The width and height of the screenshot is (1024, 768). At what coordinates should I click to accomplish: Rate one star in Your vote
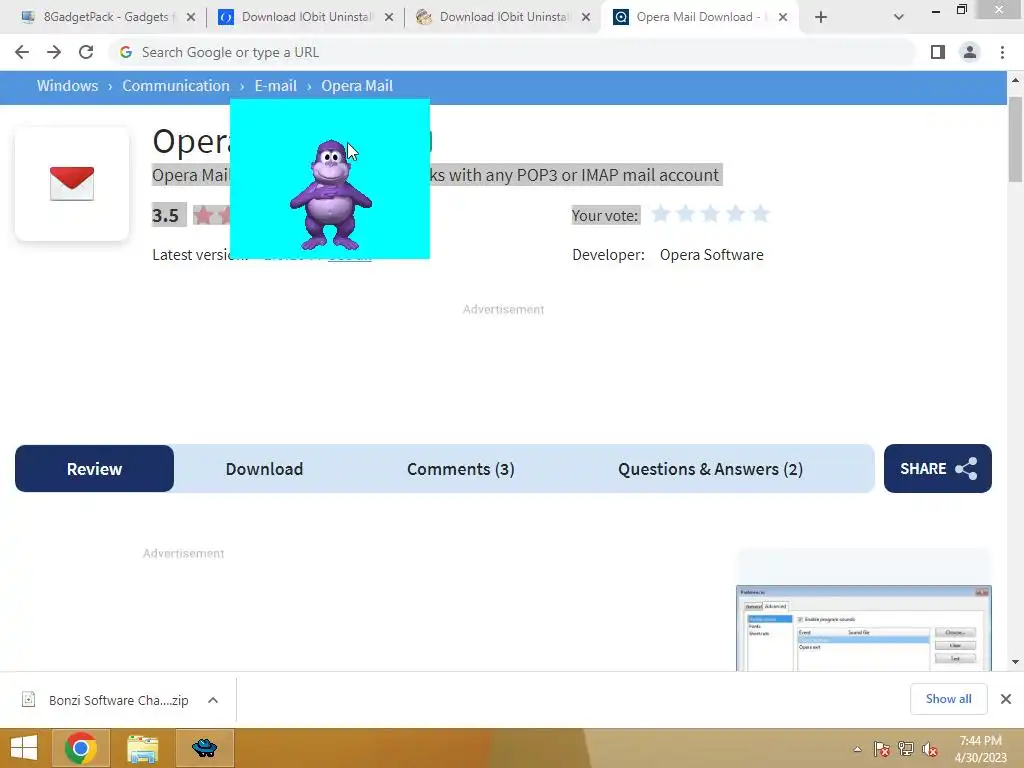pyautogui.click(x=661, y=214)
